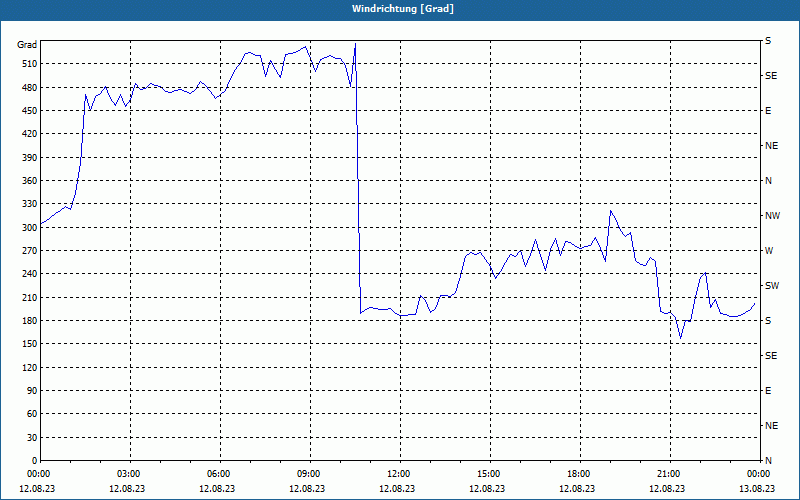Select the 21:00 time tick label
Viewport: 800px width, 500px height.
670,474
